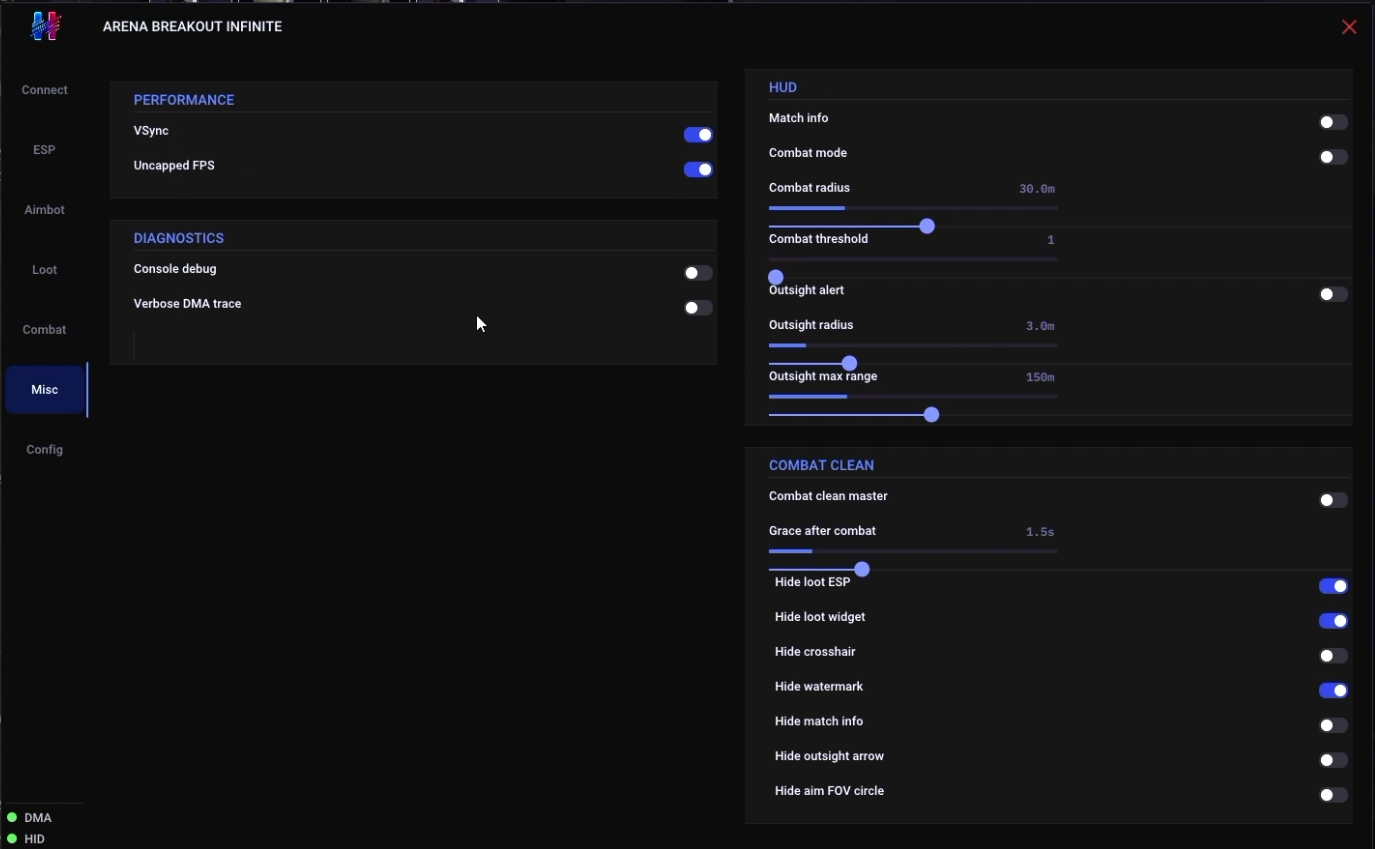Screen dimensions: 1375x849
Task: Open the Config tab in the sidebar
Action: [x=45, y=450]
